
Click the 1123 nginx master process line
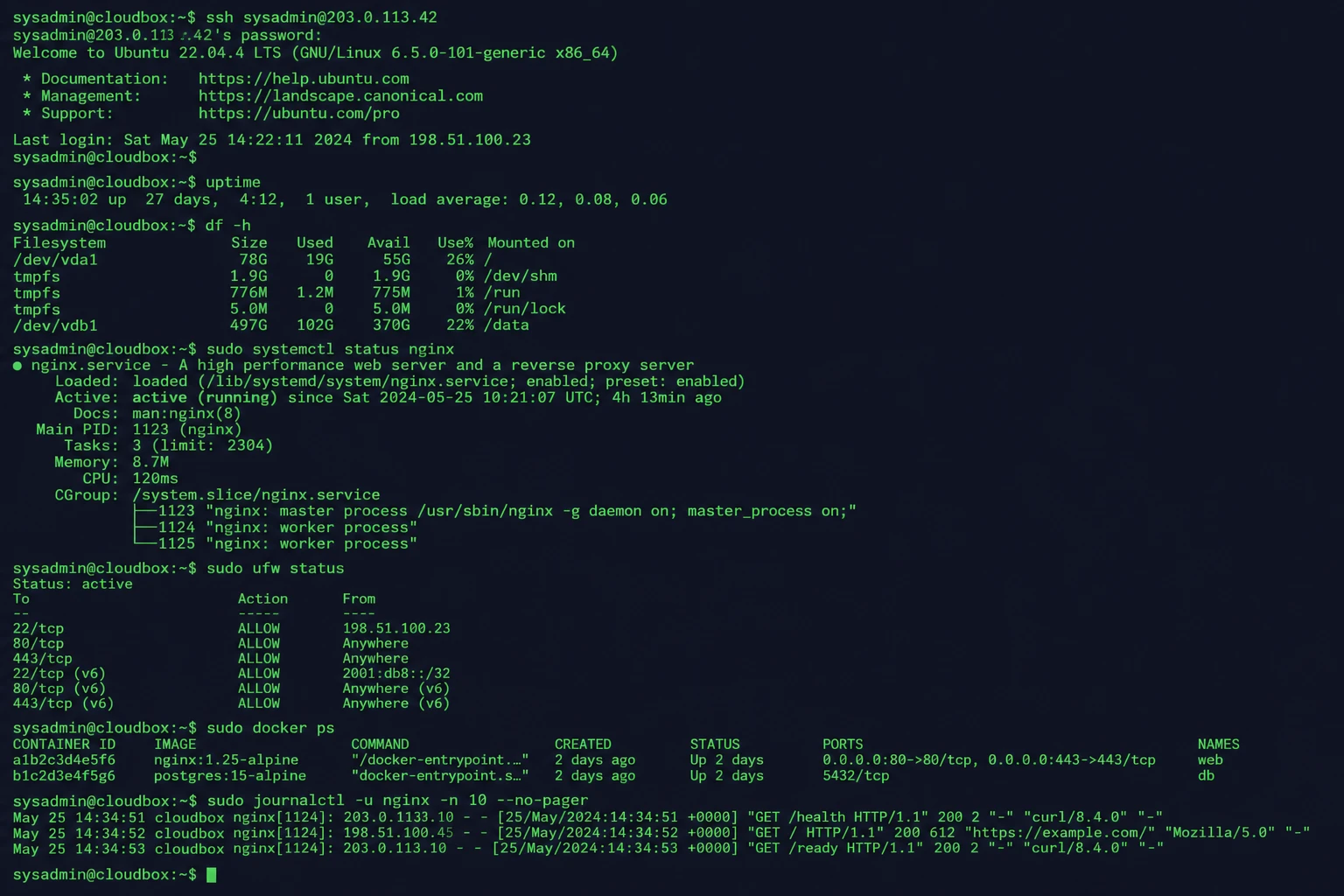click(x=494, y=512)
